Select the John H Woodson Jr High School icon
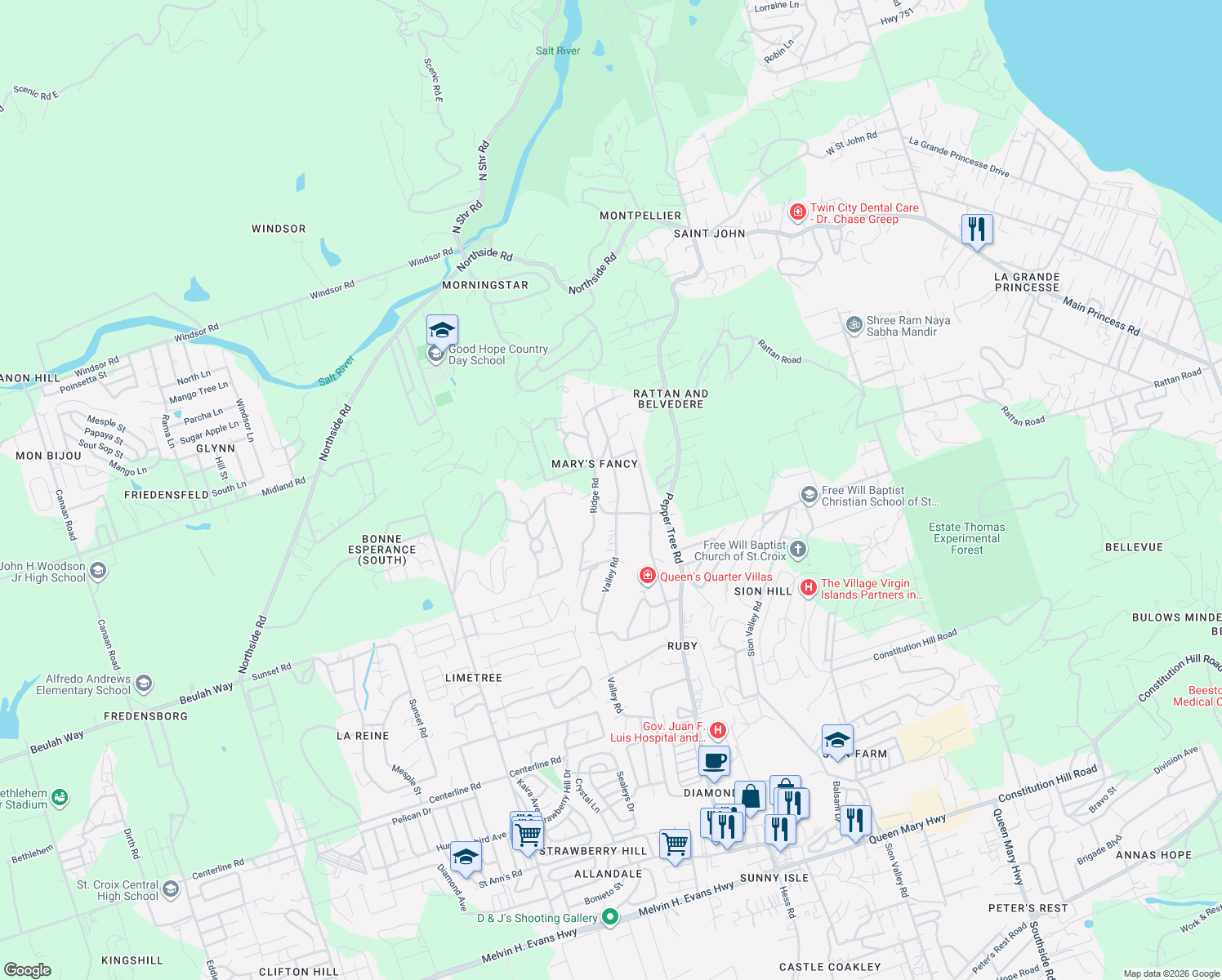This screenshot has height=980, width=1222. (x=97, y=572)
